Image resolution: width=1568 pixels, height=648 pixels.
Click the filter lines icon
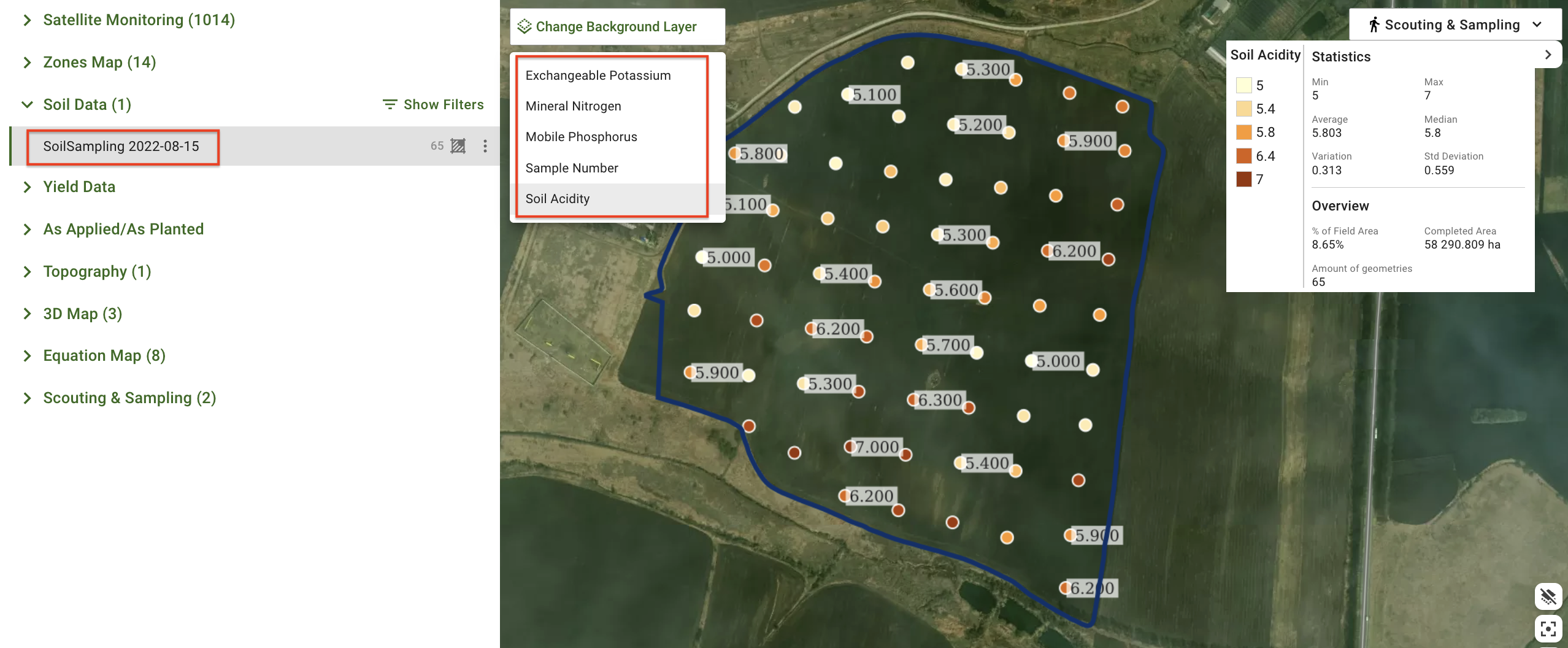point(390,104)
